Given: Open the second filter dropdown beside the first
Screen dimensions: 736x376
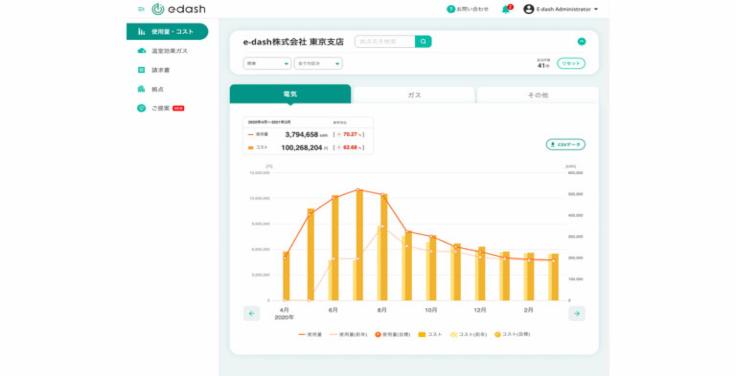Looking at the screenshot, I should point(318,63).
